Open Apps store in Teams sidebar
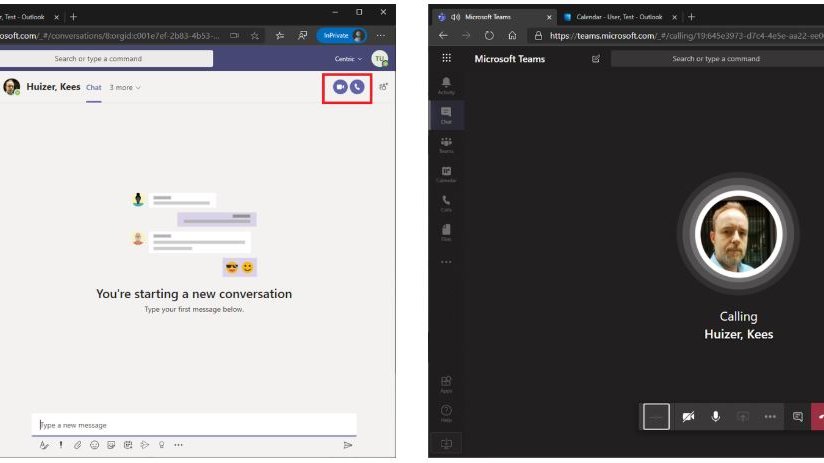 (x=446, y=384)
